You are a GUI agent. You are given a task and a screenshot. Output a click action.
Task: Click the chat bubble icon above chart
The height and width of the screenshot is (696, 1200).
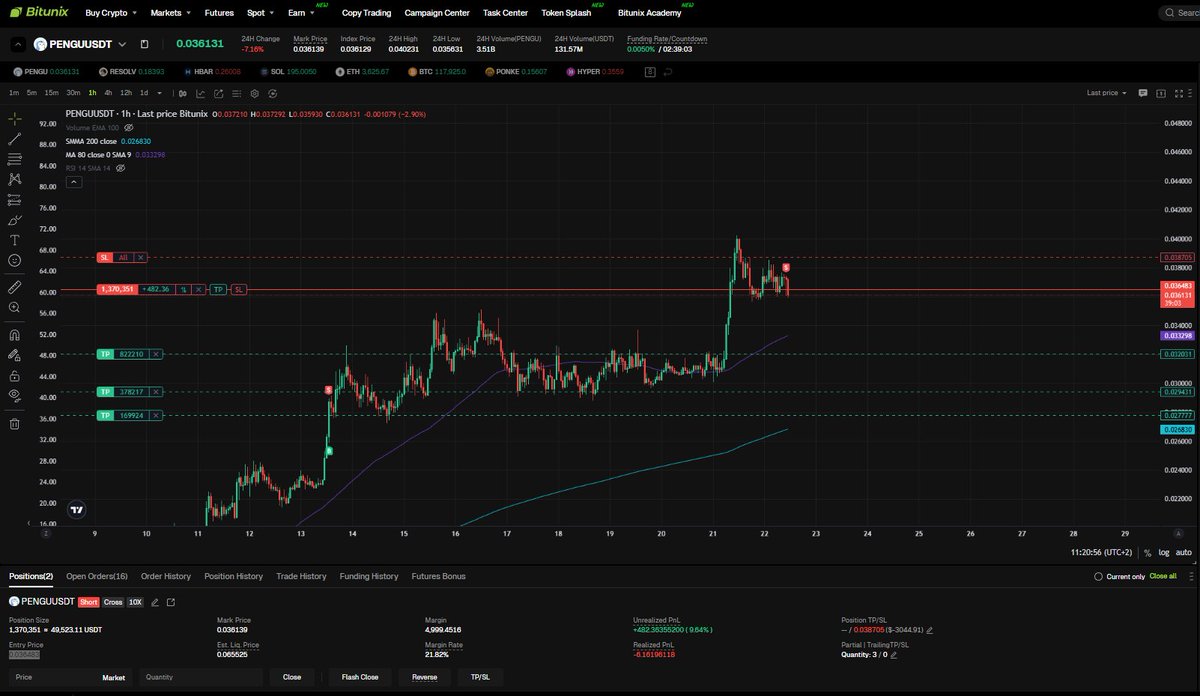(1142, 93)
